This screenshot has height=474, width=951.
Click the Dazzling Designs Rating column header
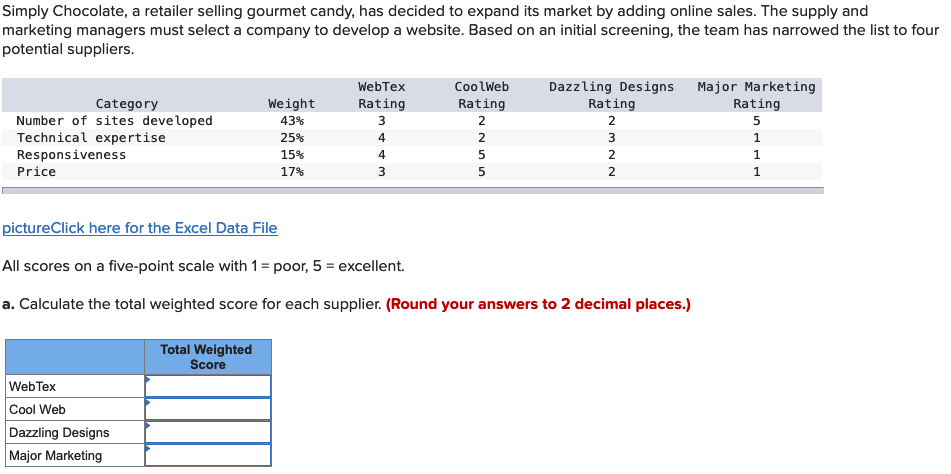[x=611, y=95]
